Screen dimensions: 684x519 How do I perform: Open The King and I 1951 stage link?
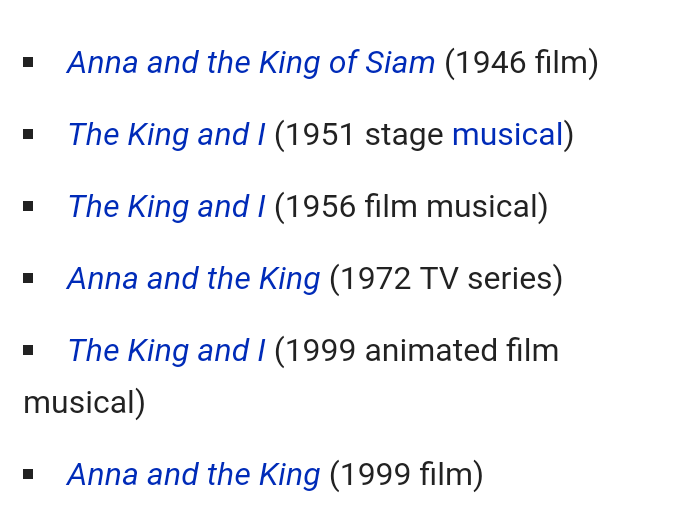coord(166,135)
